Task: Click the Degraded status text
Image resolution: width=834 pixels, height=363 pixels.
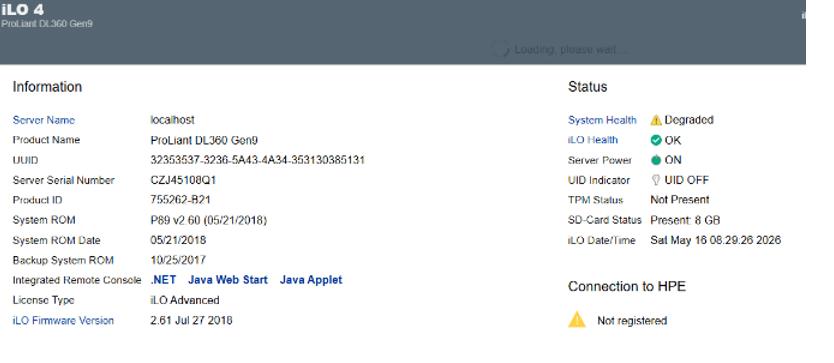Action: 689,120
